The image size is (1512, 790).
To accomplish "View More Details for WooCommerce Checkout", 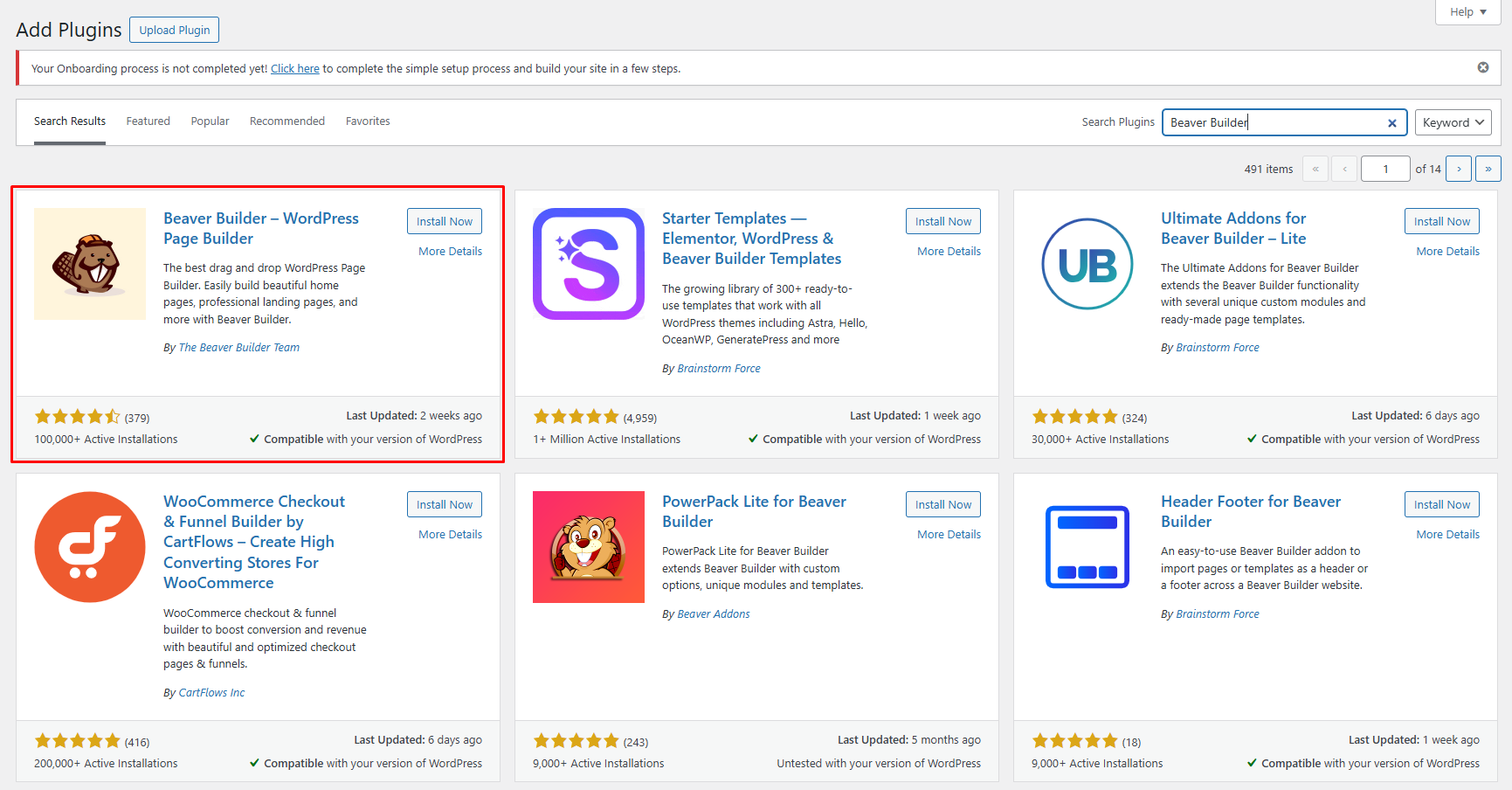I will [x=450, y=534].
